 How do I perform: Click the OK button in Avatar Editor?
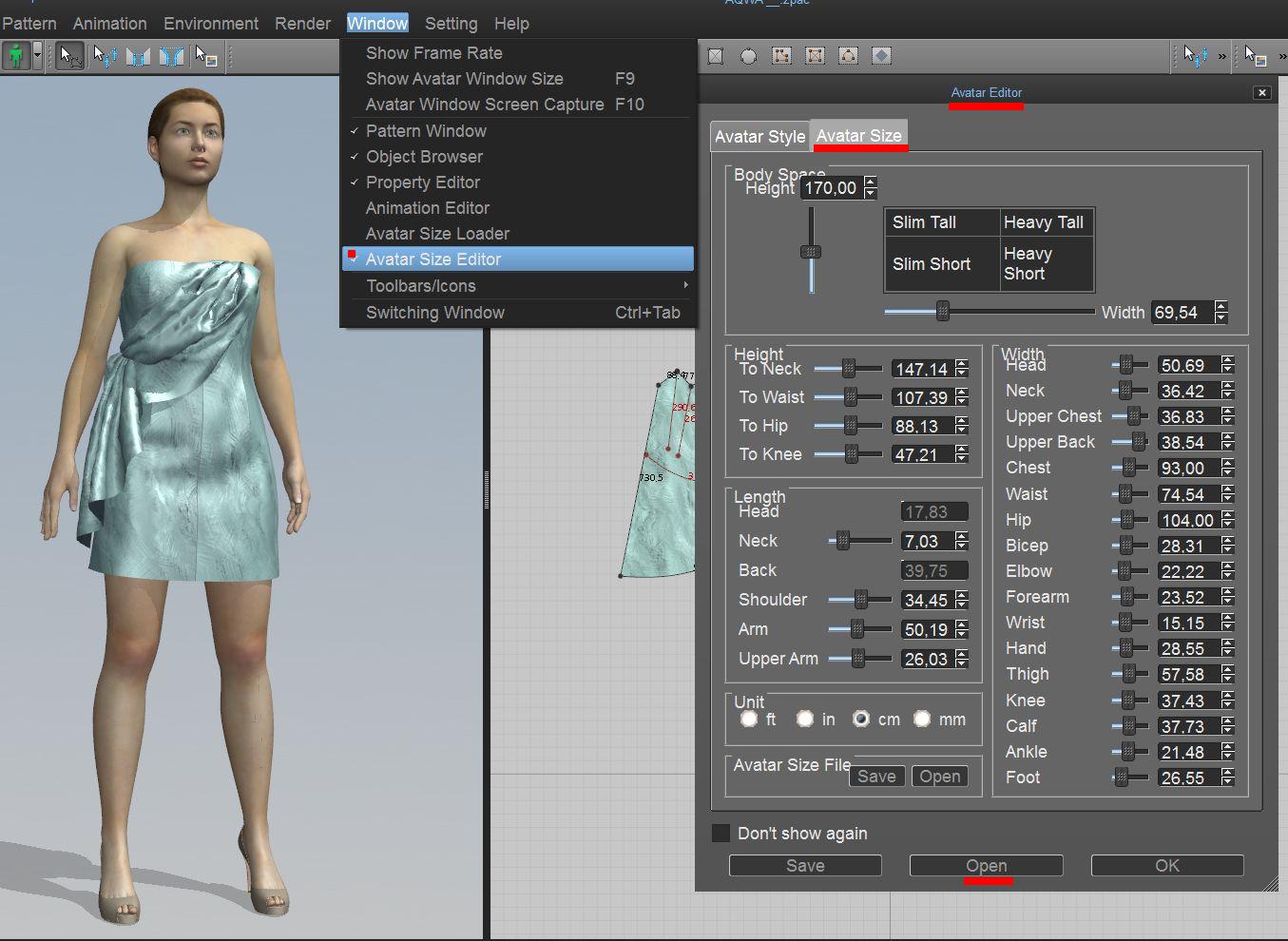(x=1166, y=866)
